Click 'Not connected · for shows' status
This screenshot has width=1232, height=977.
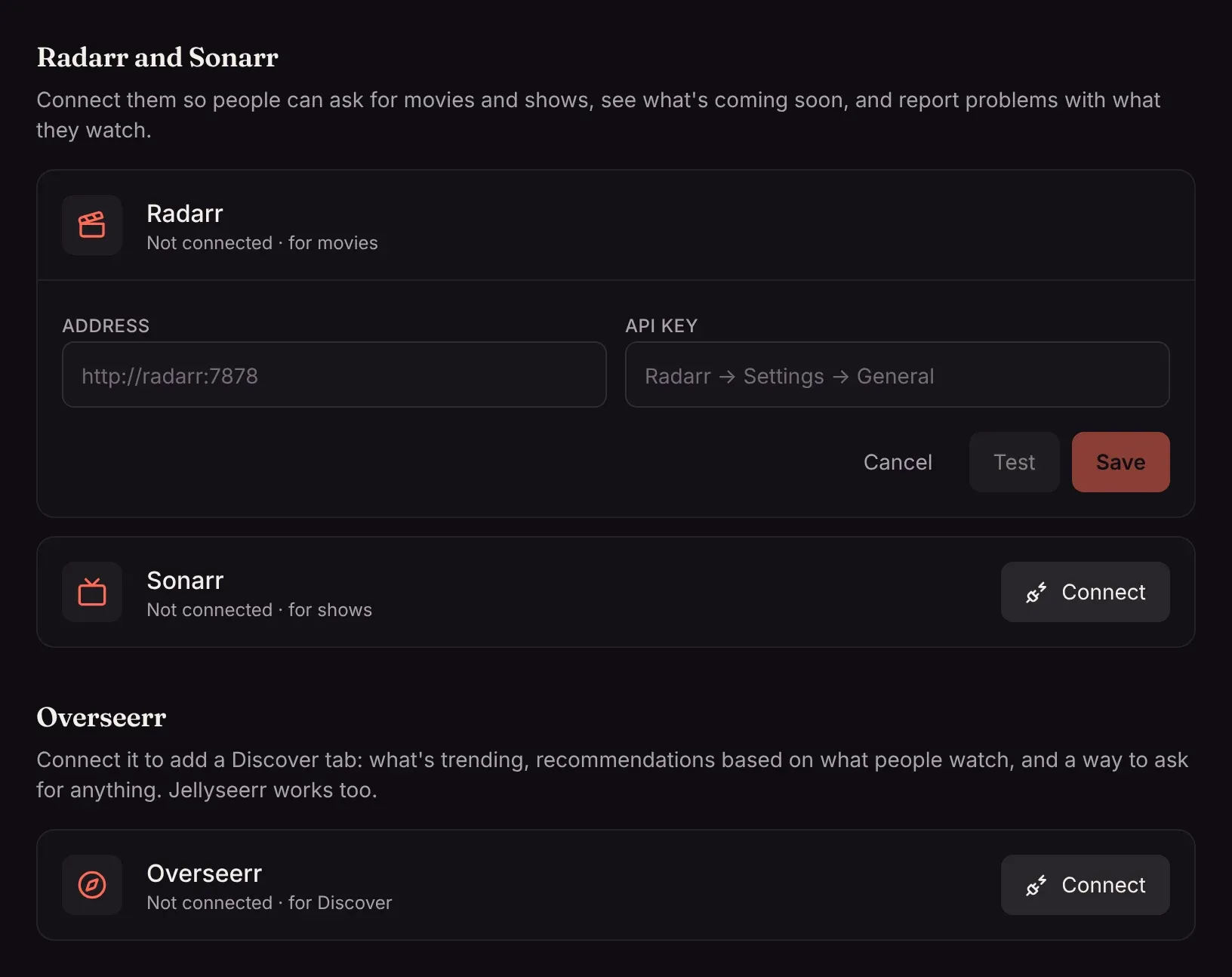coord(259,610)
